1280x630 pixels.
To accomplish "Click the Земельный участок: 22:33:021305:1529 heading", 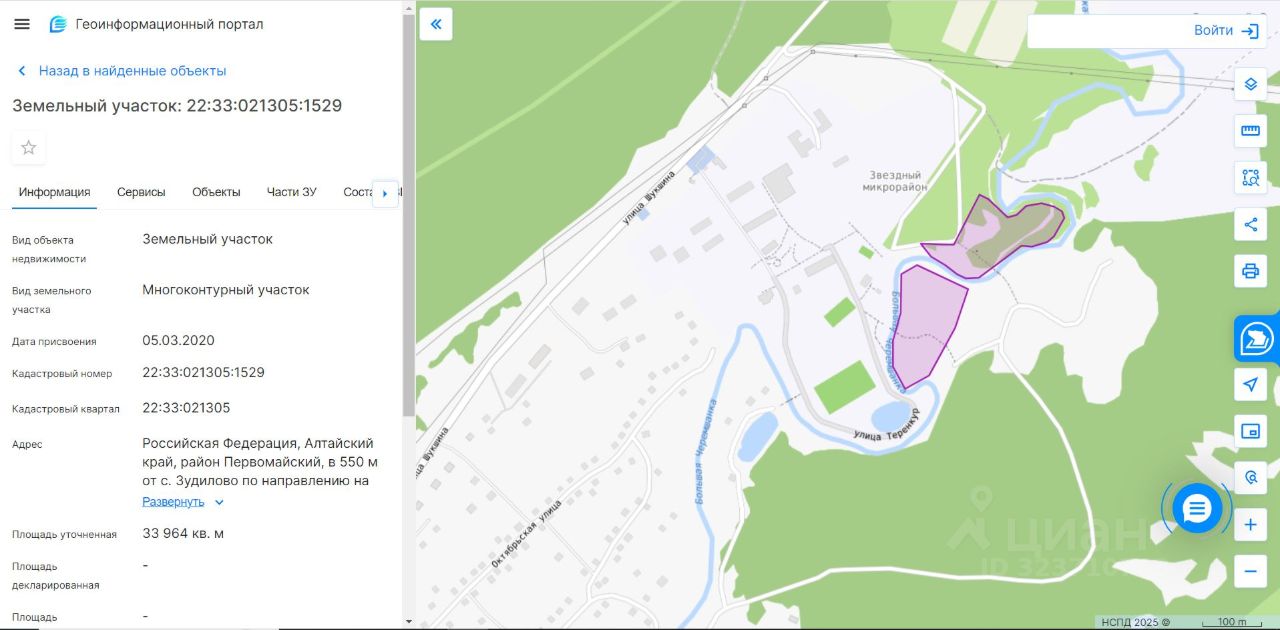I will [x=177, y=106].
